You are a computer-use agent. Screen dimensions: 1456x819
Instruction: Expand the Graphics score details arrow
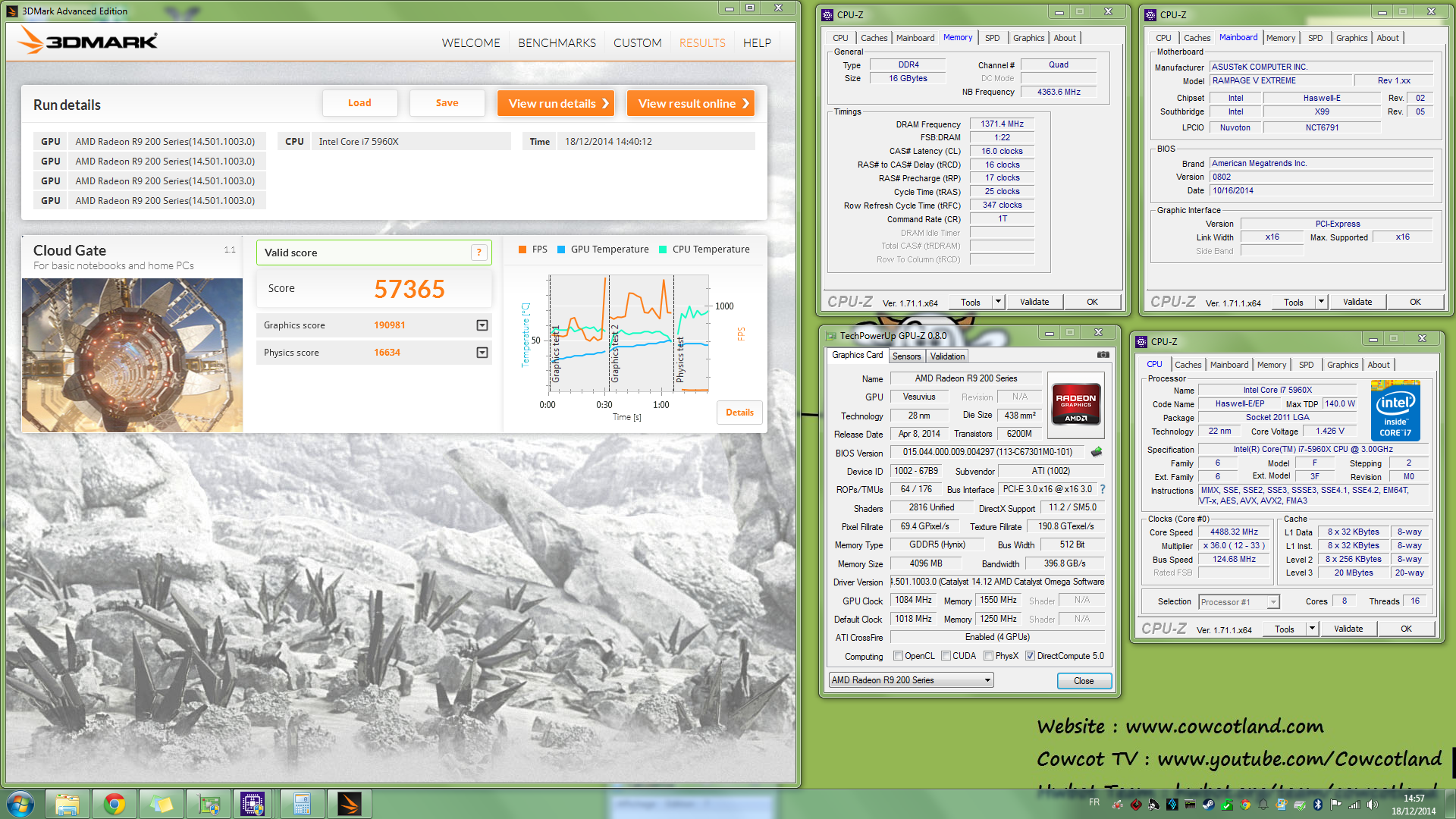tap(482, 325)
